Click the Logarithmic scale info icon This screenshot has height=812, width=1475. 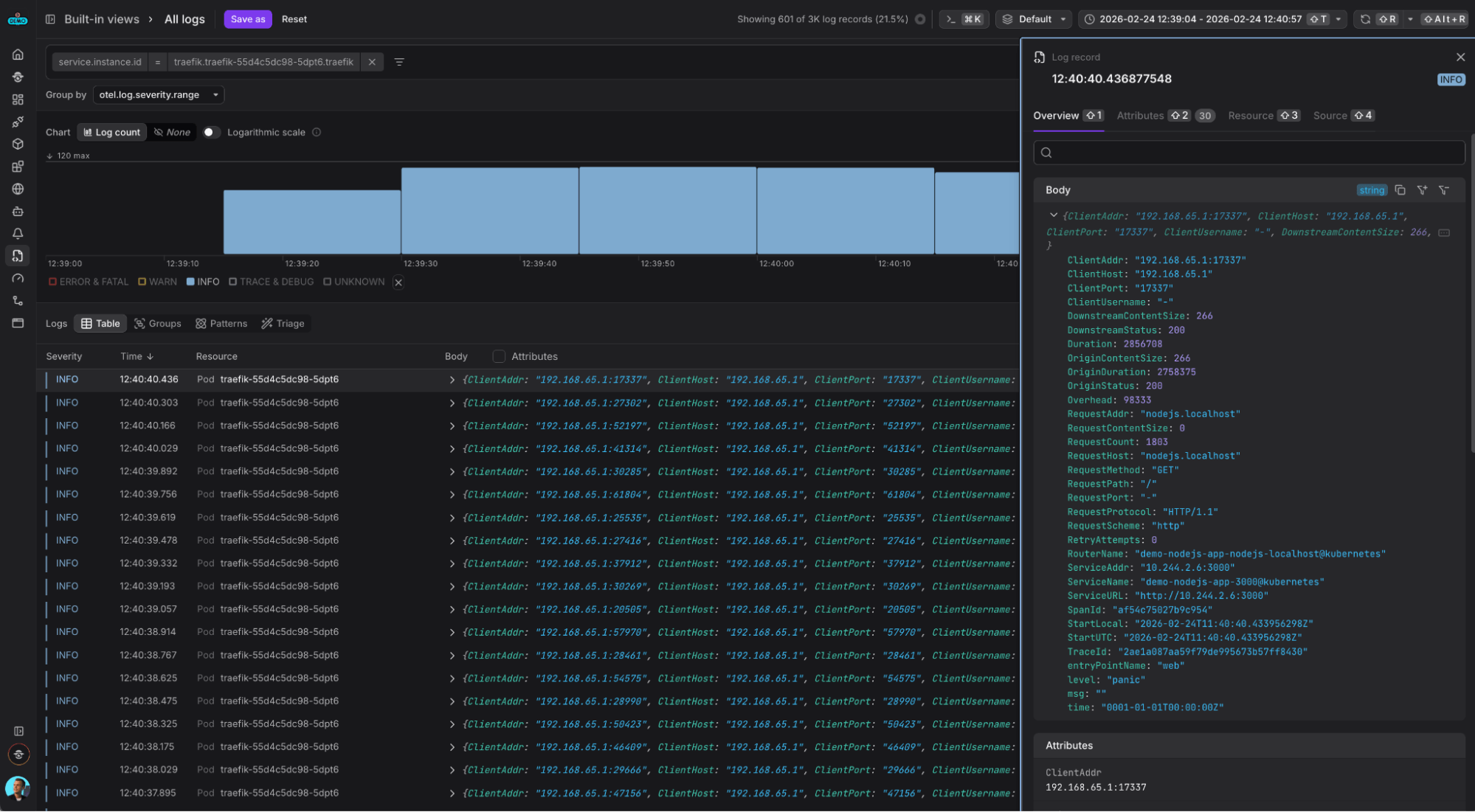[317, 133]
